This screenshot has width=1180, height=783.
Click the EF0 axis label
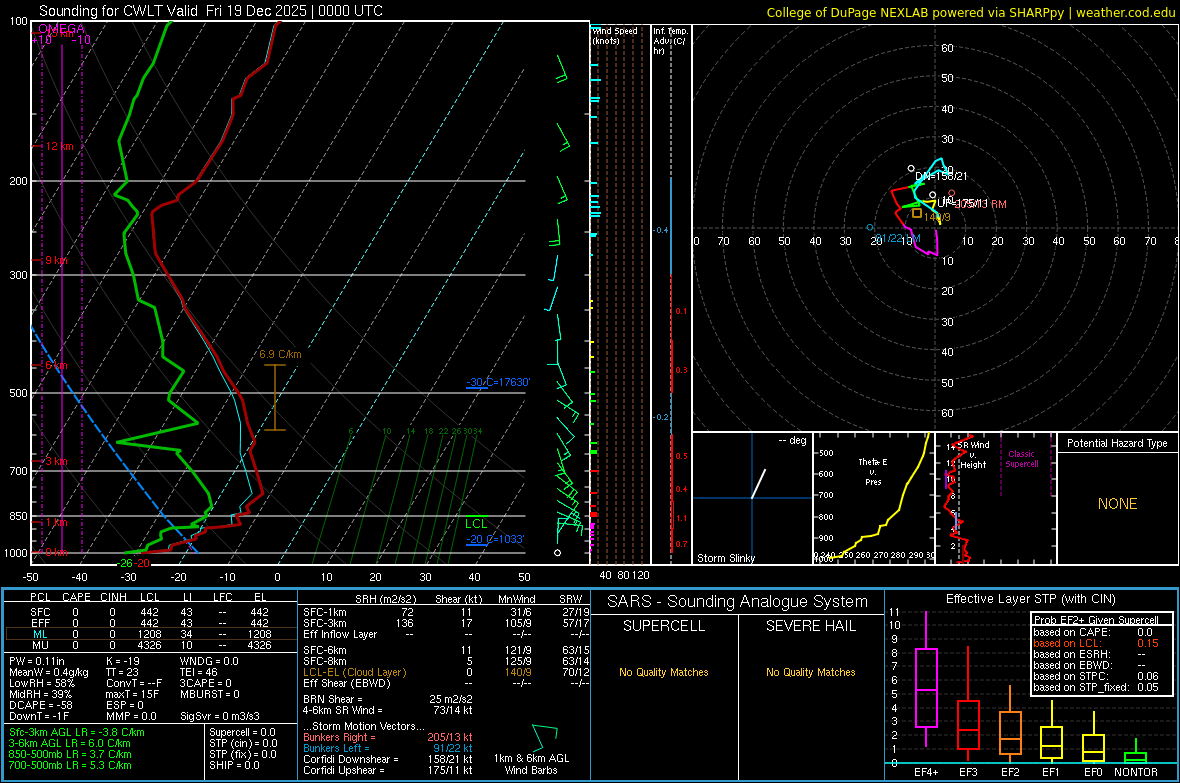coord(1093,772)
